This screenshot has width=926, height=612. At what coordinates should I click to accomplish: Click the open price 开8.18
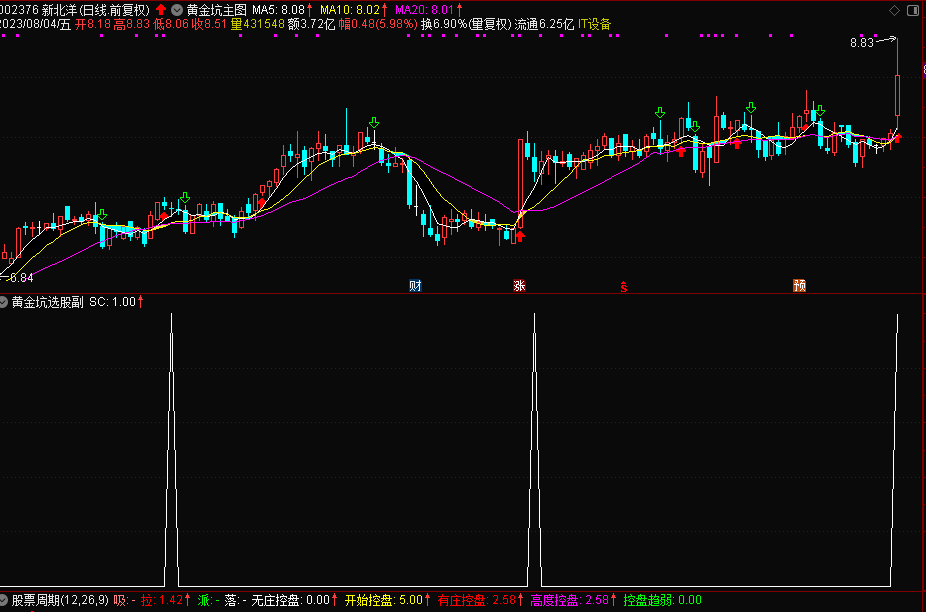pyautogui.click(x=93, y=24)
